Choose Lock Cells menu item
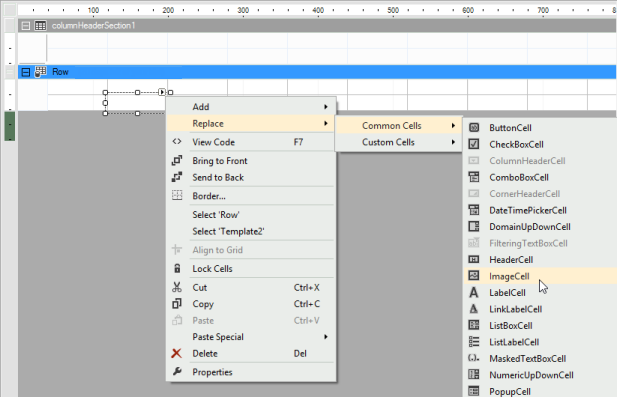 coord(252,269)
